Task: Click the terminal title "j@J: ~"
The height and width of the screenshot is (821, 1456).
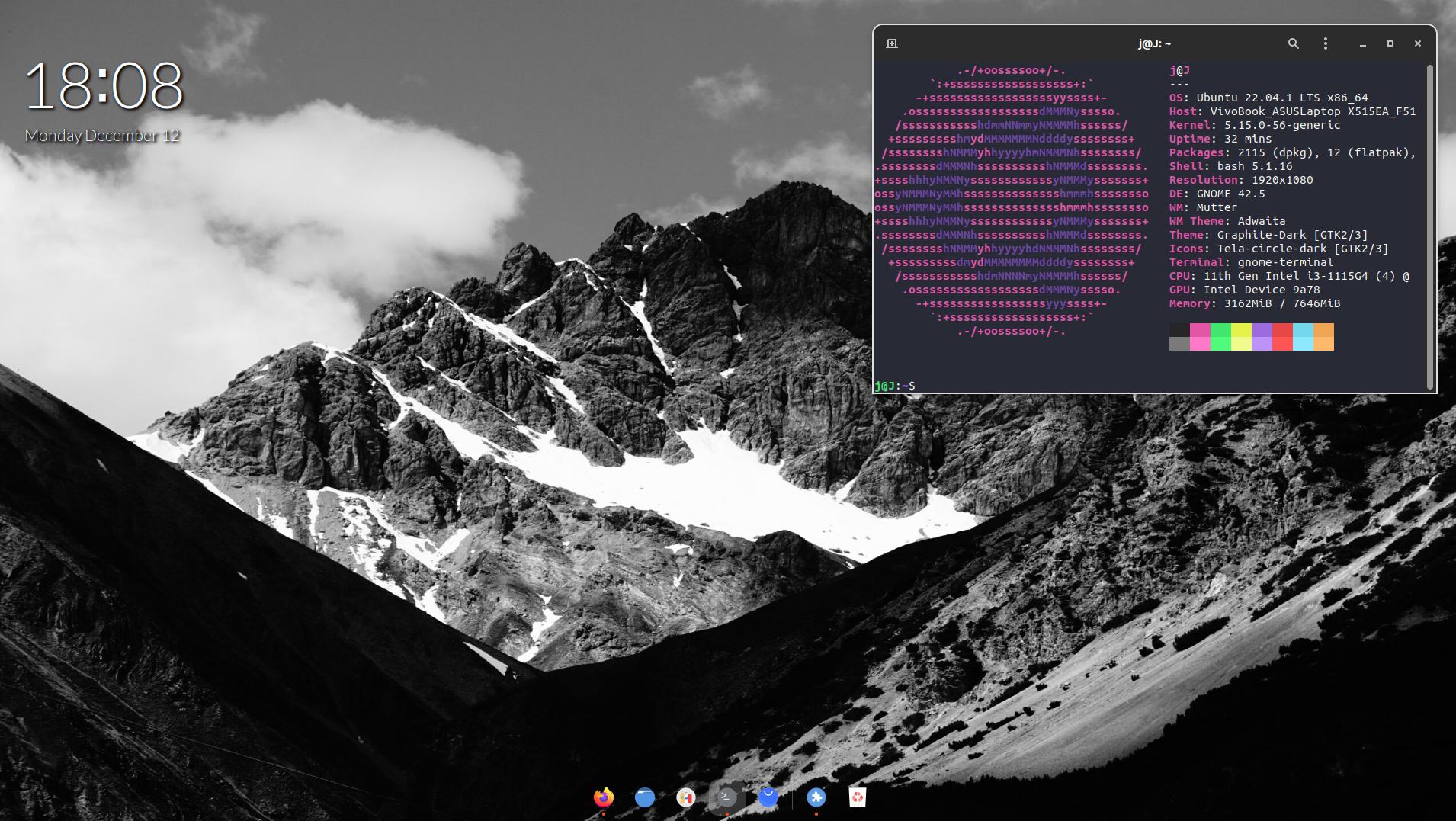Action: coord(1154,44)
